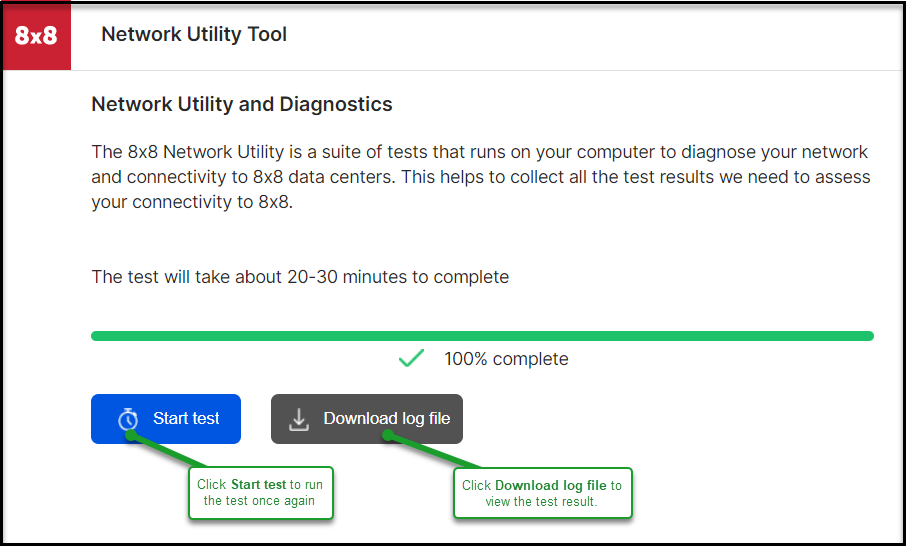Image resolution: width=906 pixels, height=546 pixels.
Task: Click the stopwatch icon in Start test
Action: point(128,419)
